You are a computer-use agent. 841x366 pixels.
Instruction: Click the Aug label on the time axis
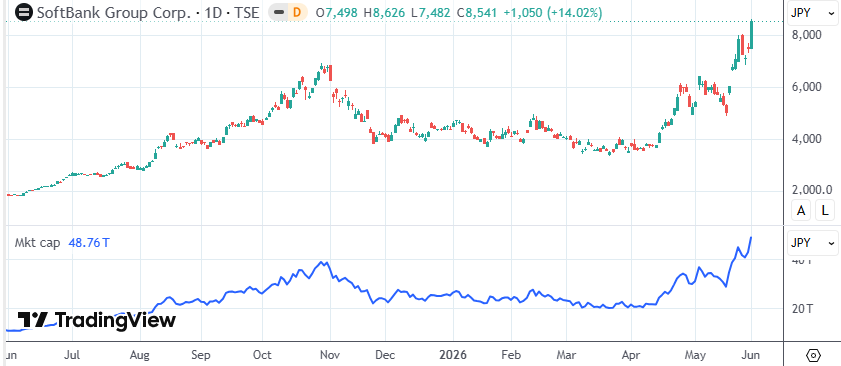click(140, 355)
